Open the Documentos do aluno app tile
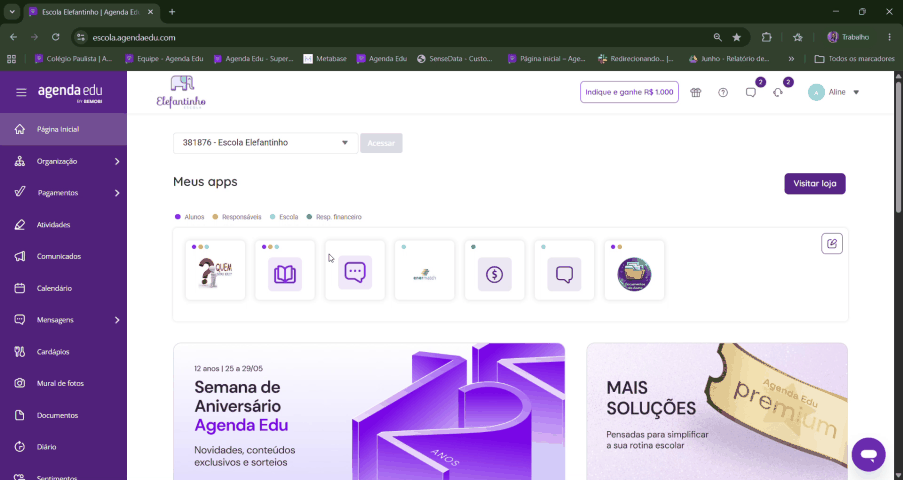Screen dimensions: 903x480 click(x=634, y=270)
